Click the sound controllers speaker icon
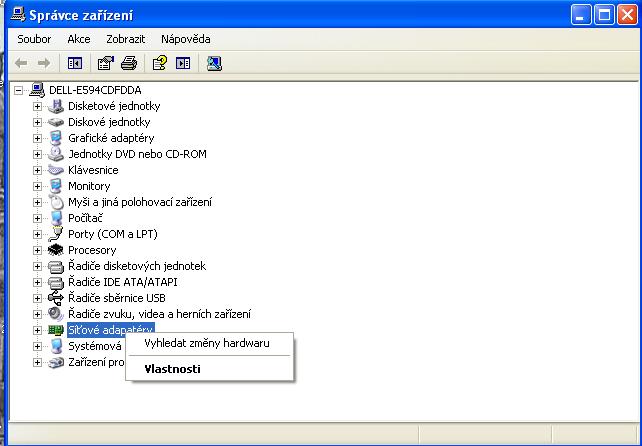The width and height of the screenshot is (642, 446). (56, 314)
